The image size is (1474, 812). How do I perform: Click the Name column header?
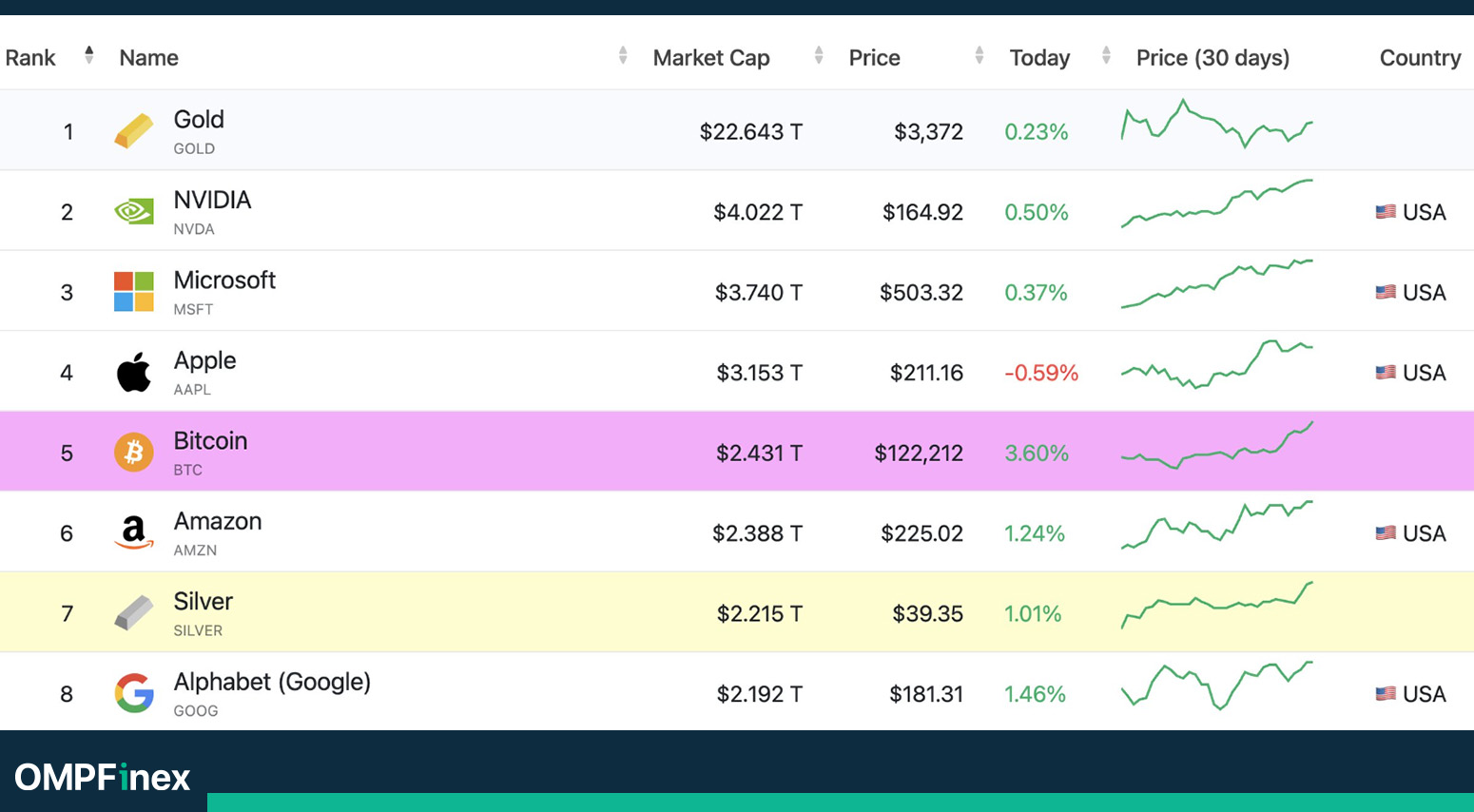[149, 58]
